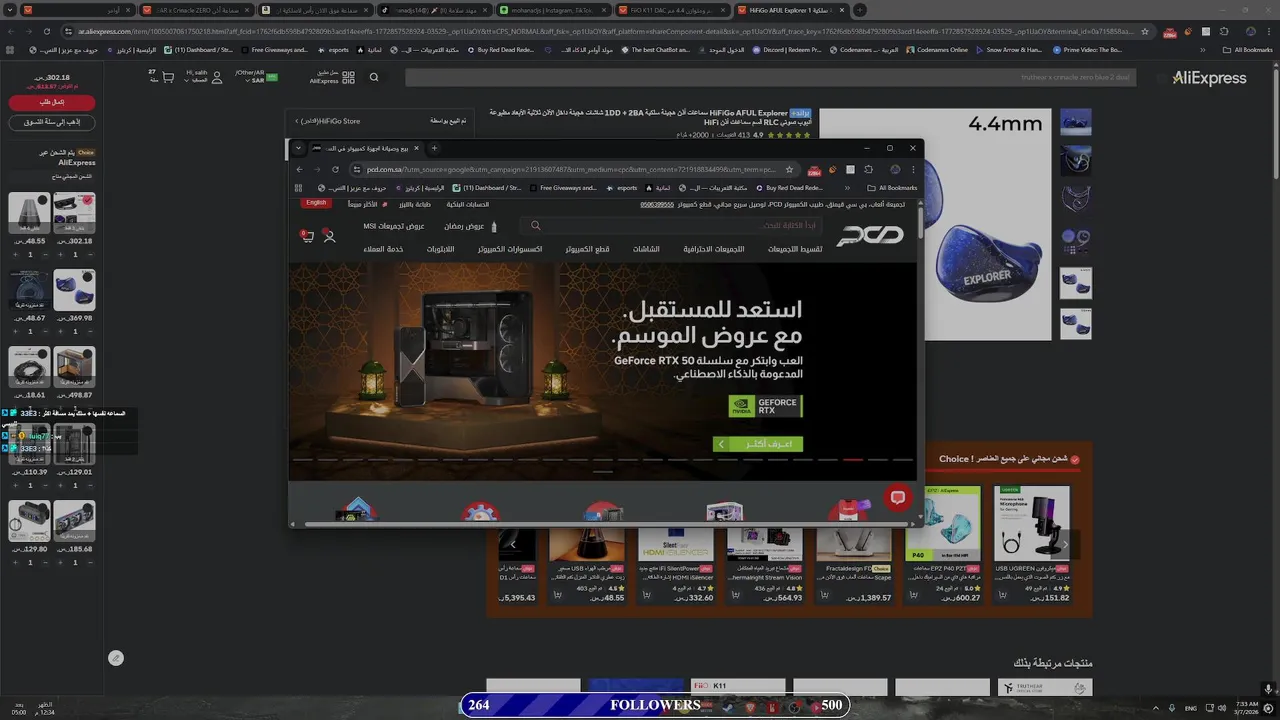
Task: Open the EPZ P40 earphones product card
Action: tap(943, 545)
